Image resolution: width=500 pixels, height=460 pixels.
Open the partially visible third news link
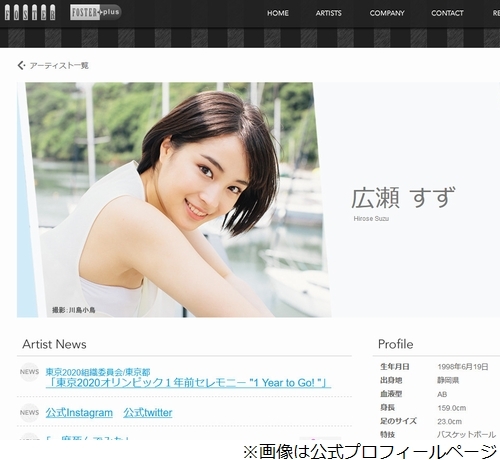pyautogui.click(x=87, y=438)
